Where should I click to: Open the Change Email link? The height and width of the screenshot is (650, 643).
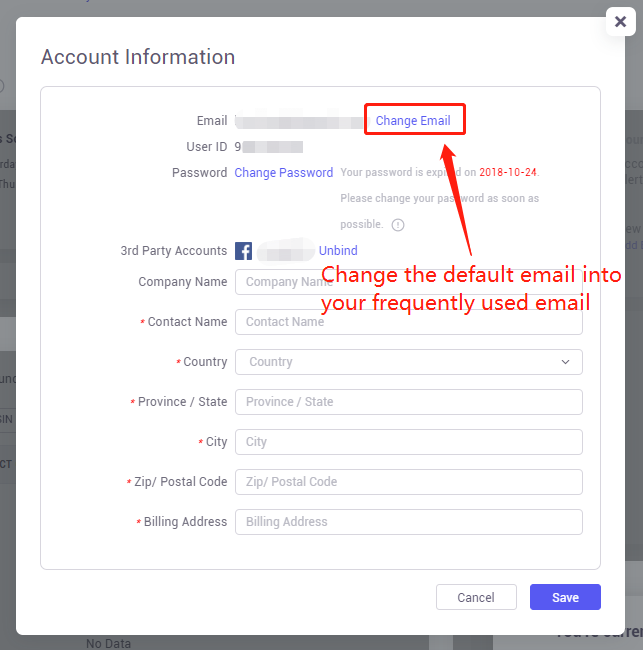click(413, 120)
